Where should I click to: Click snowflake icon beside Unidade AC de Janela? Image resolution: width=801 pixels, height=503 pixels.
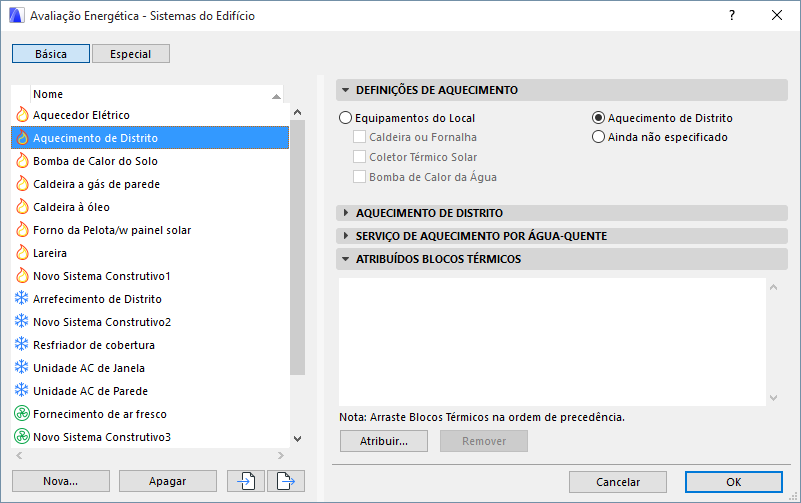click(22, 368)
